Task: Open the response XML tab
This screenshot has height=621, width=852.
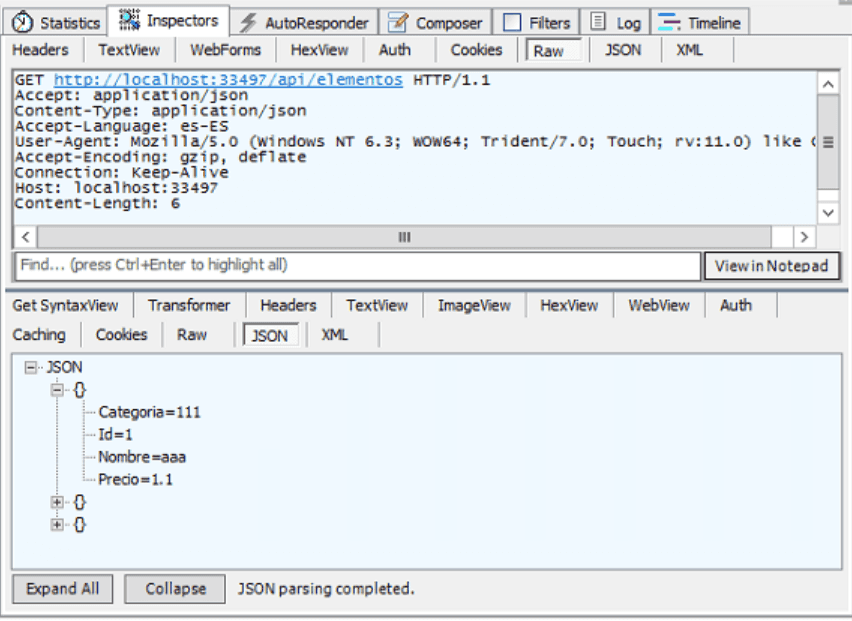Action: click(334, 335)
